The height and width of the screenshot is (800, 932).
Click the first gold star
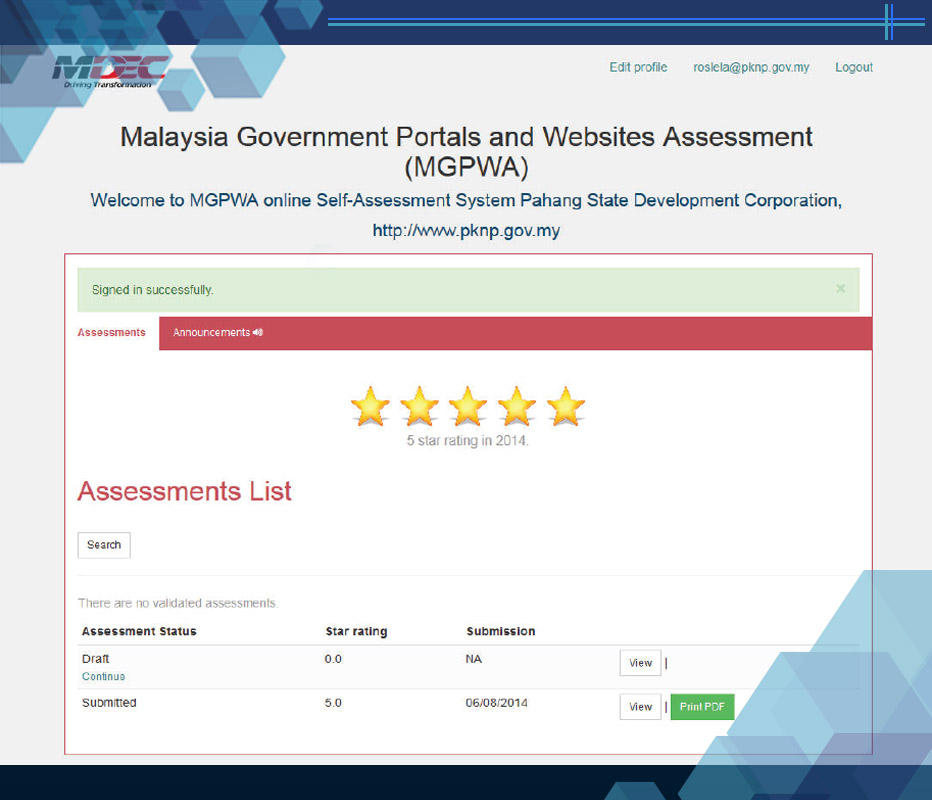370,407
